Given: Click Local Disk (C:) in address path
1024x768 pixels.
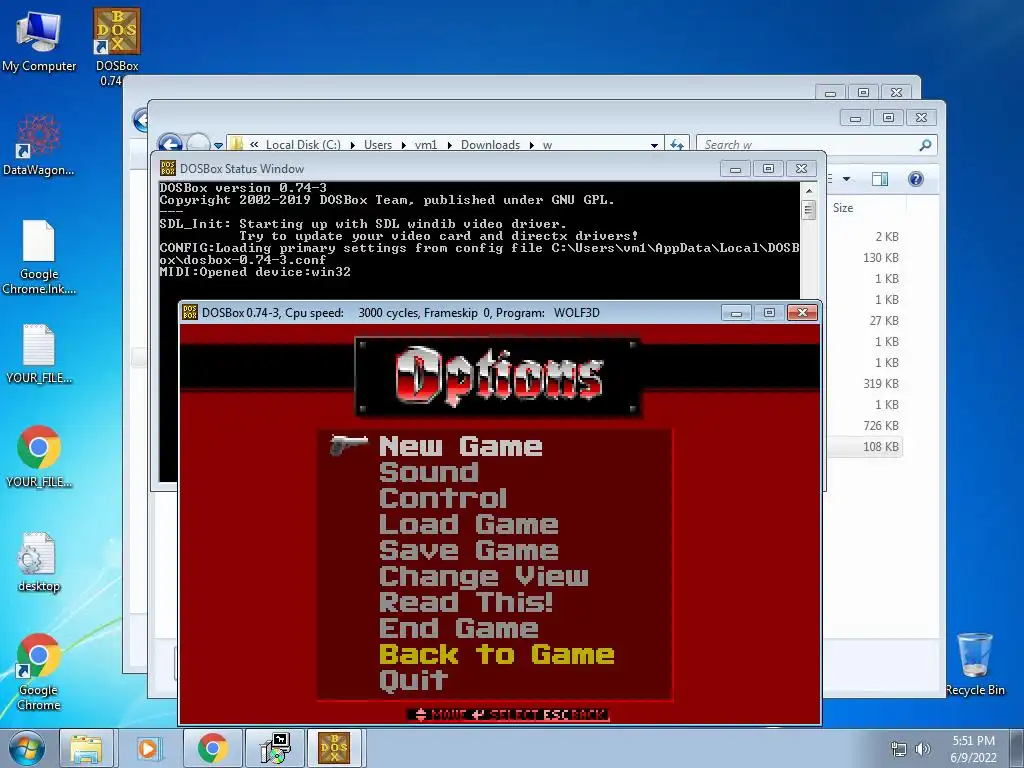Looking at the screenshot, I should pyautogui.click(x=303, y=145).
